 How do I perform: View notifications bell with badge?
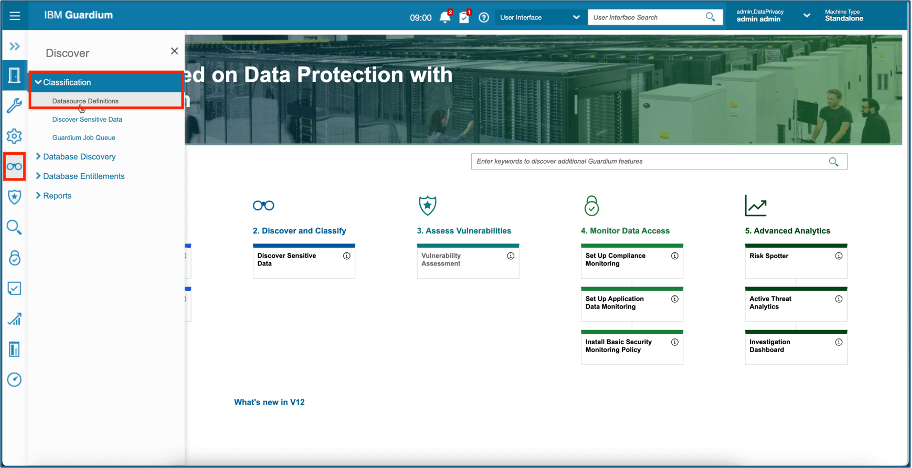point(446,17)
